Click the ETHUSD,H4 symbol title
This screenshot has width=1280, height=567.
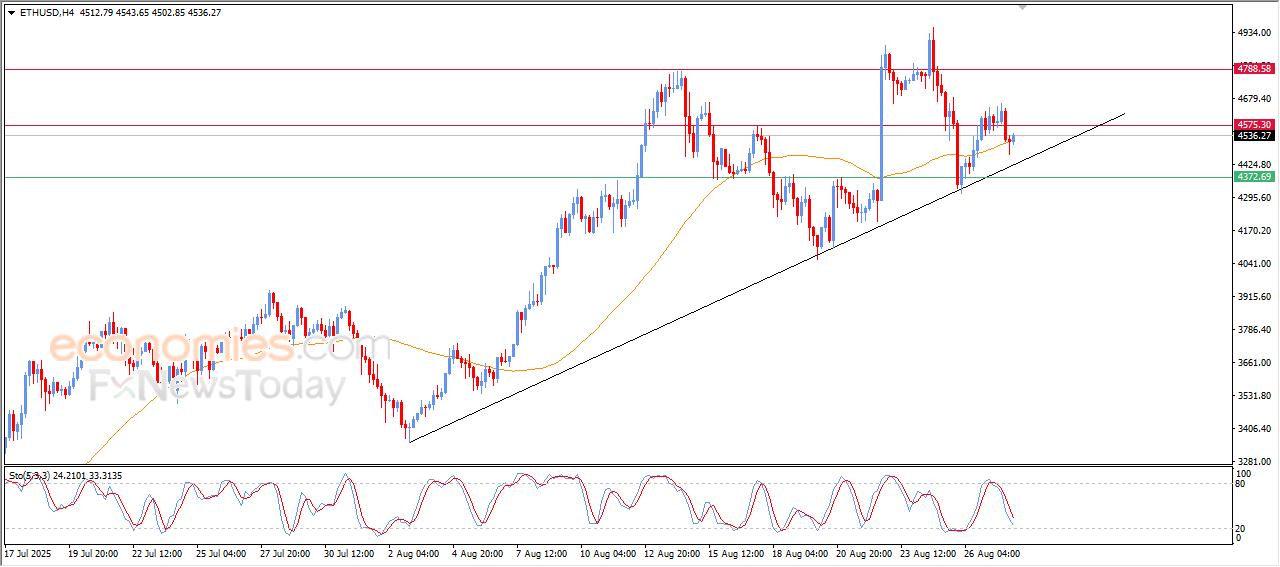46,13
